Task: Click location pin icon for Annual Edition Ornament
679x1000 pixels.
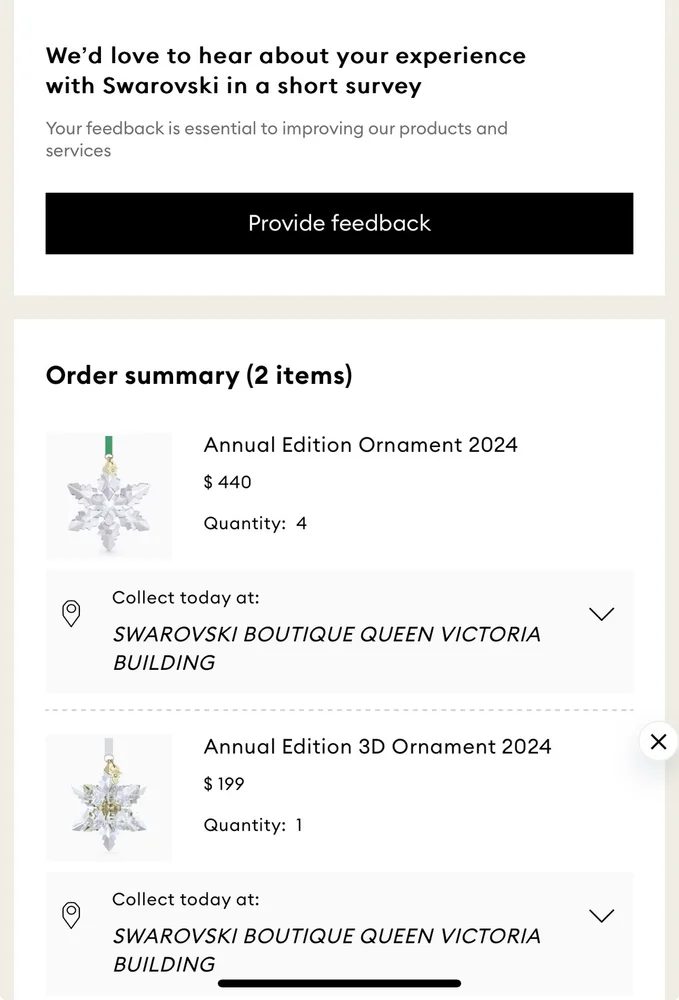Action: click(71, 613)
